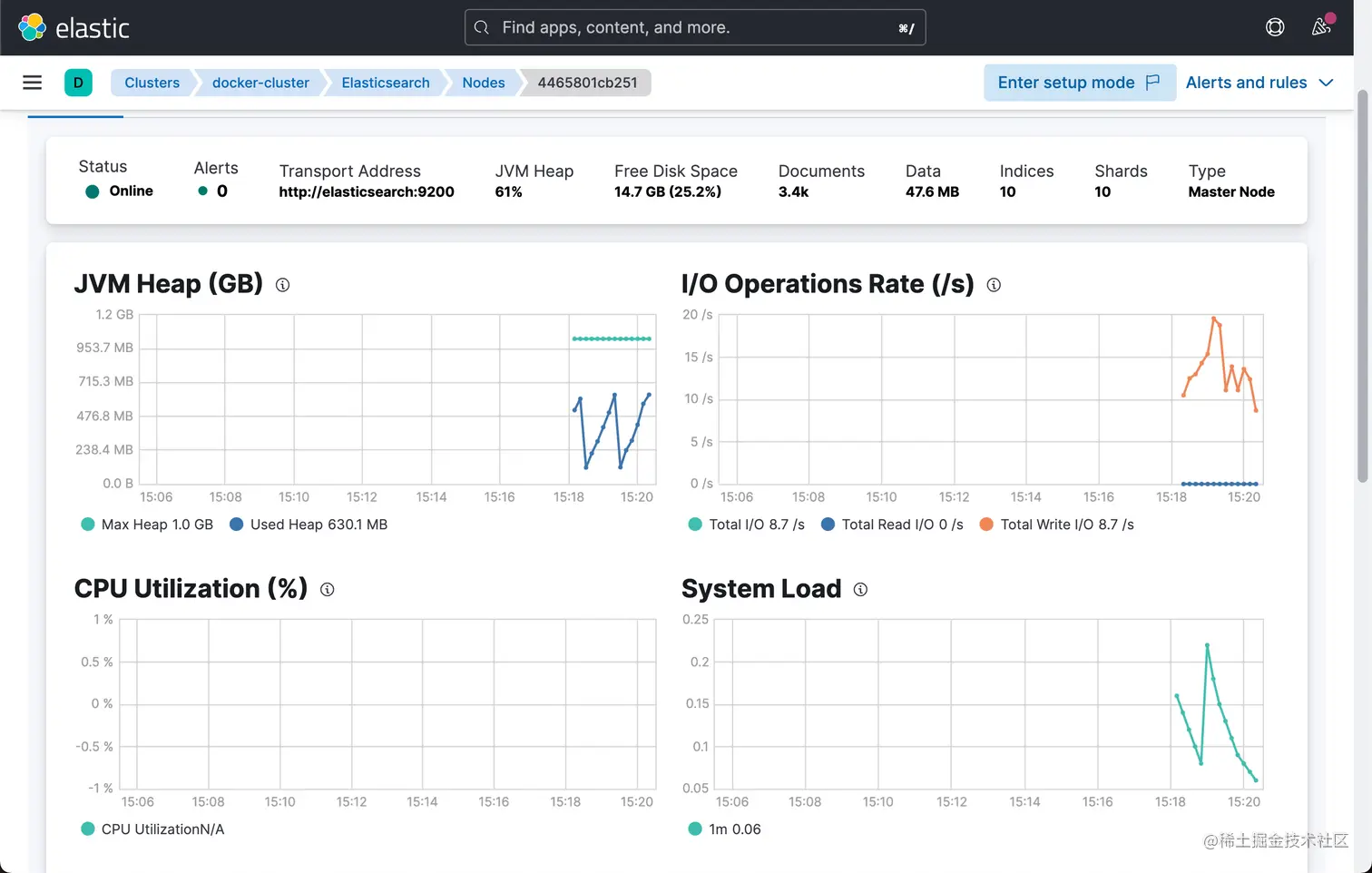Image resolution: width=1372 pixels, height=873 pixels.
Task: Open the hamburger navigation menu
Action: tap(33, 83)
